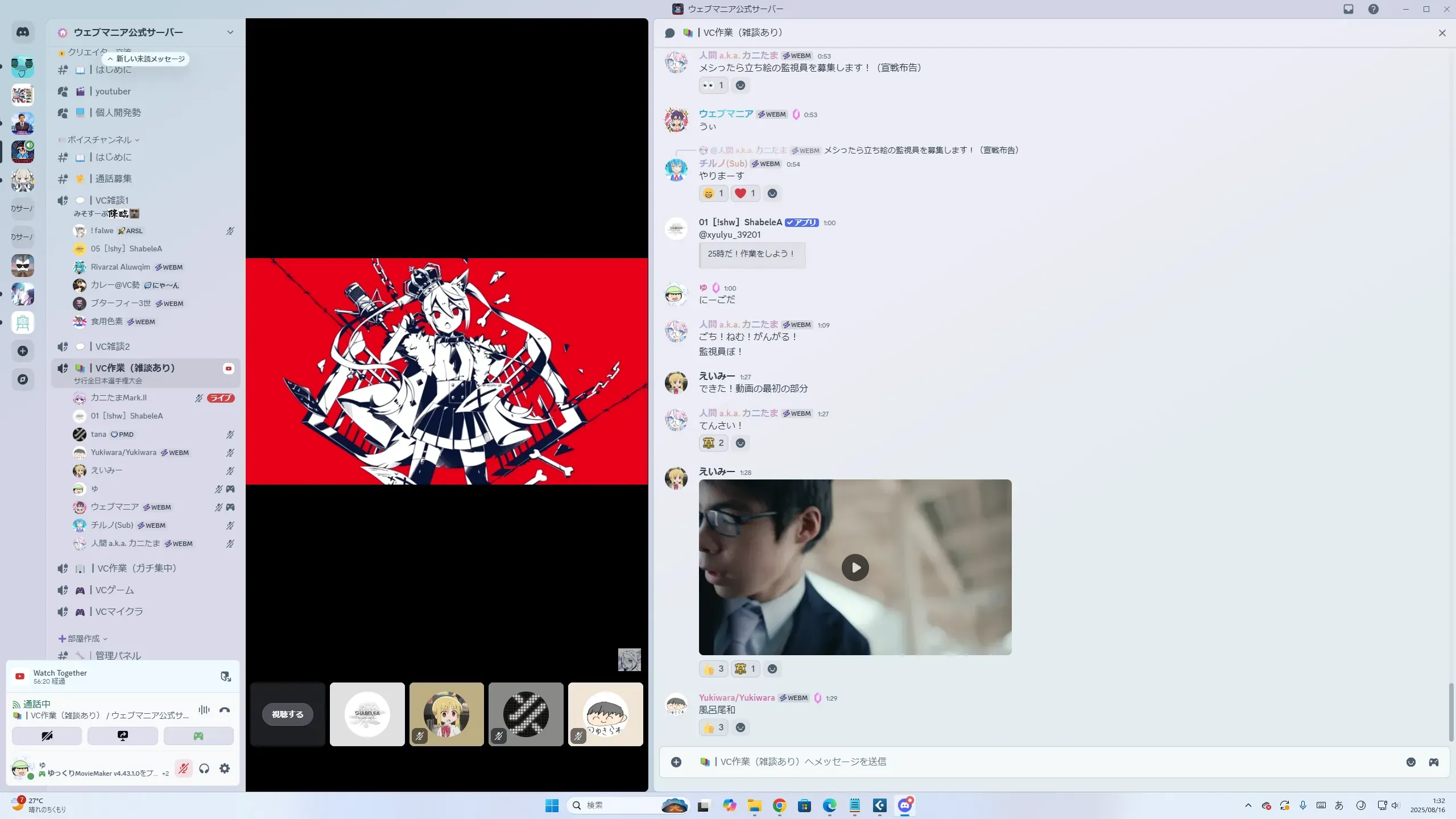The width and height of the screenshot is (1456, 819).
Task: Open noise suppression waveform settings
Action: (204, 710)
